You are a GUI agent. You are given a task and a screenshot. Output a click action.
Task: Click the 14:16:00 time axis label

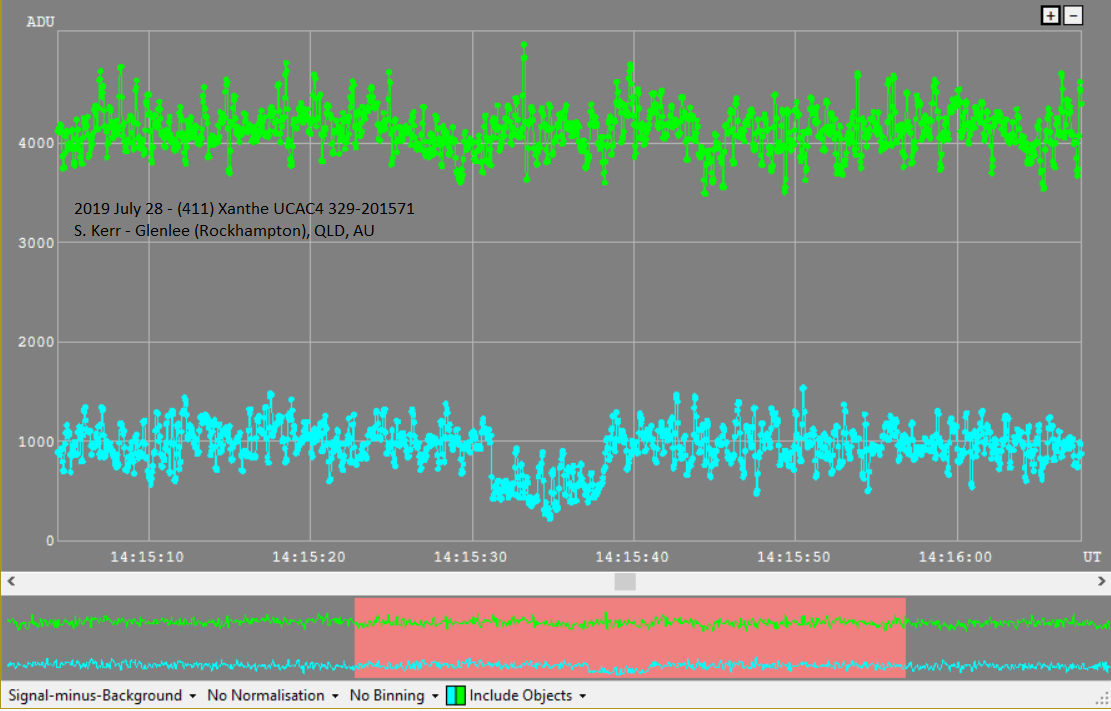pos(955,557)
